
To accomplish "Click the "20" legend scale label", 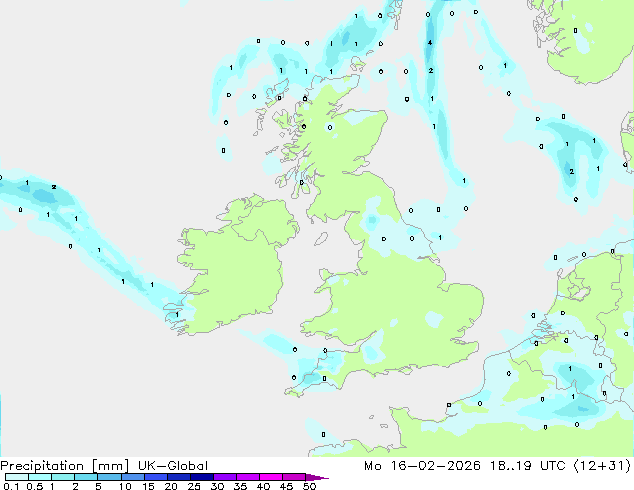I will point(171,486).
